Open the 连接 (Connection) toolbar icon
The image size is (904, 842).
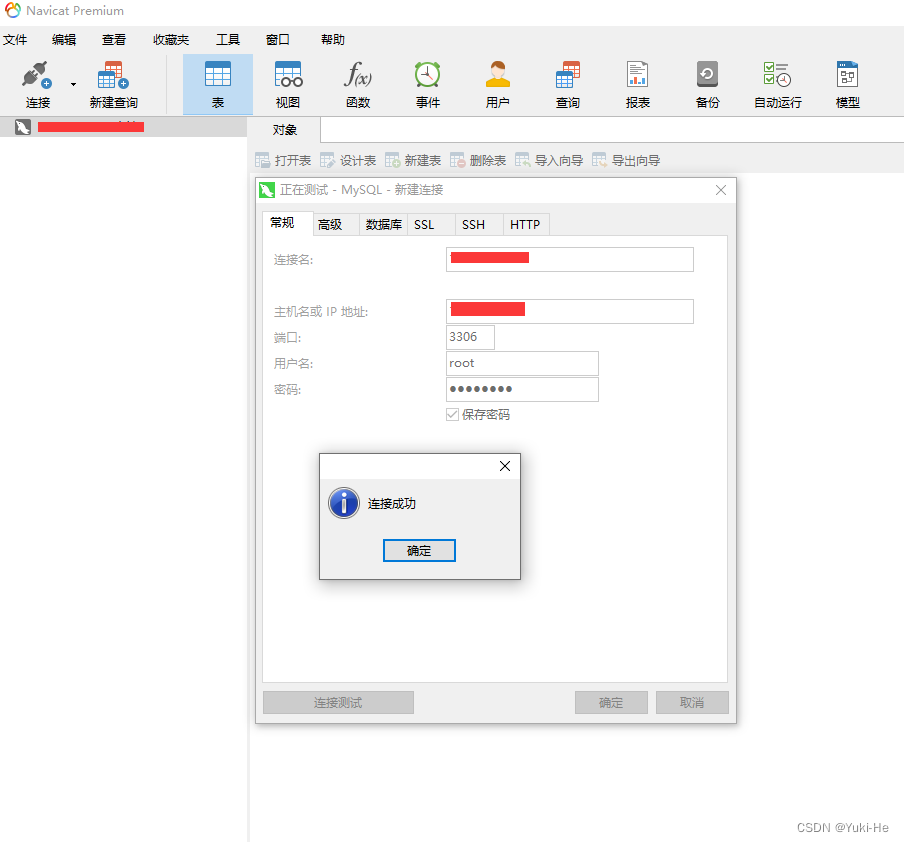coord(37,84)
